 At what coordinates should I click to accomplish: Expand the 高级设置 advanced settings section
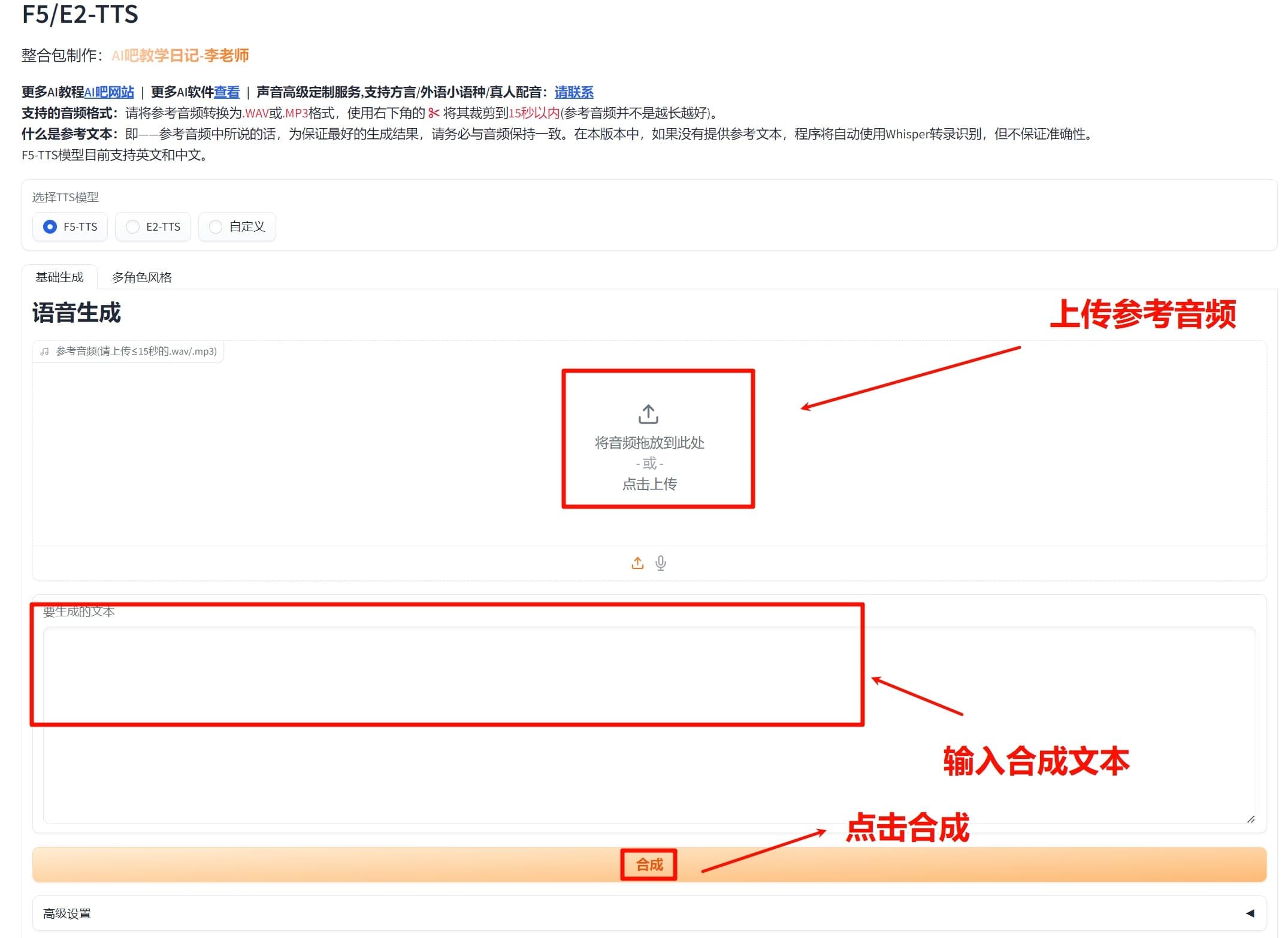coord(66,913)
